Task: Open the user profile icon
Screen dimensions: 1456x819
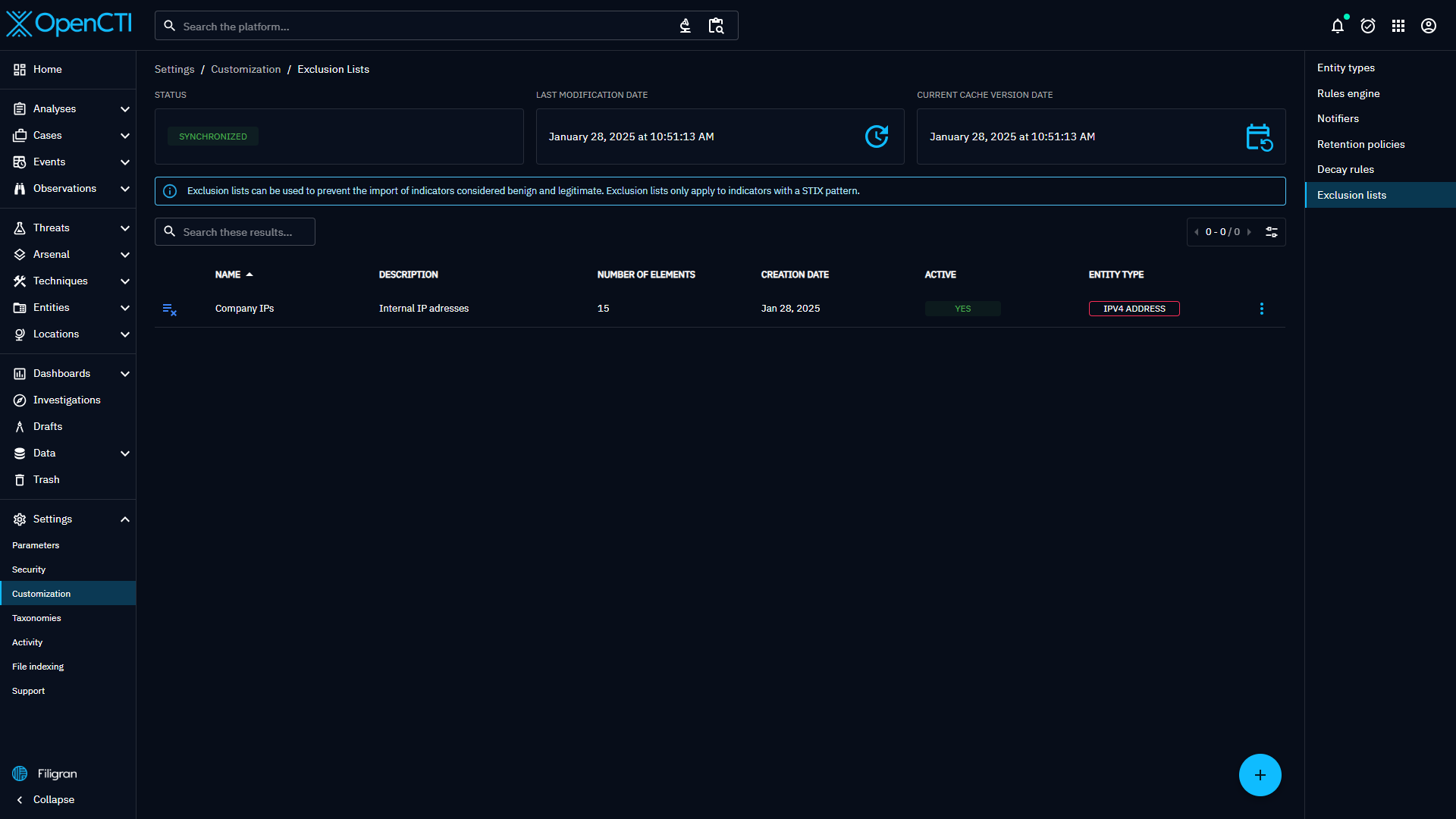Action: (x=1429, y=27)
